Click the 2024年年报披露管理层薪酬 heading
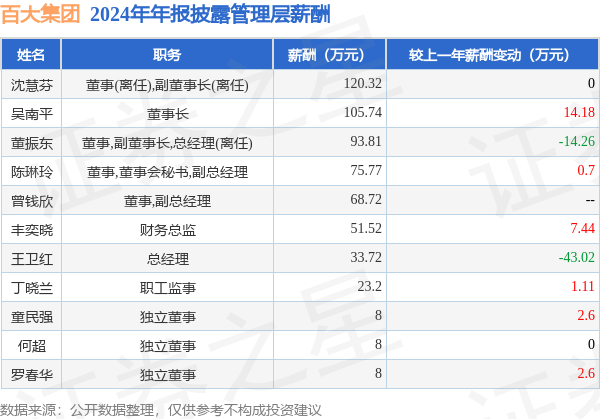The image size is (600, 419). (210, 15)
